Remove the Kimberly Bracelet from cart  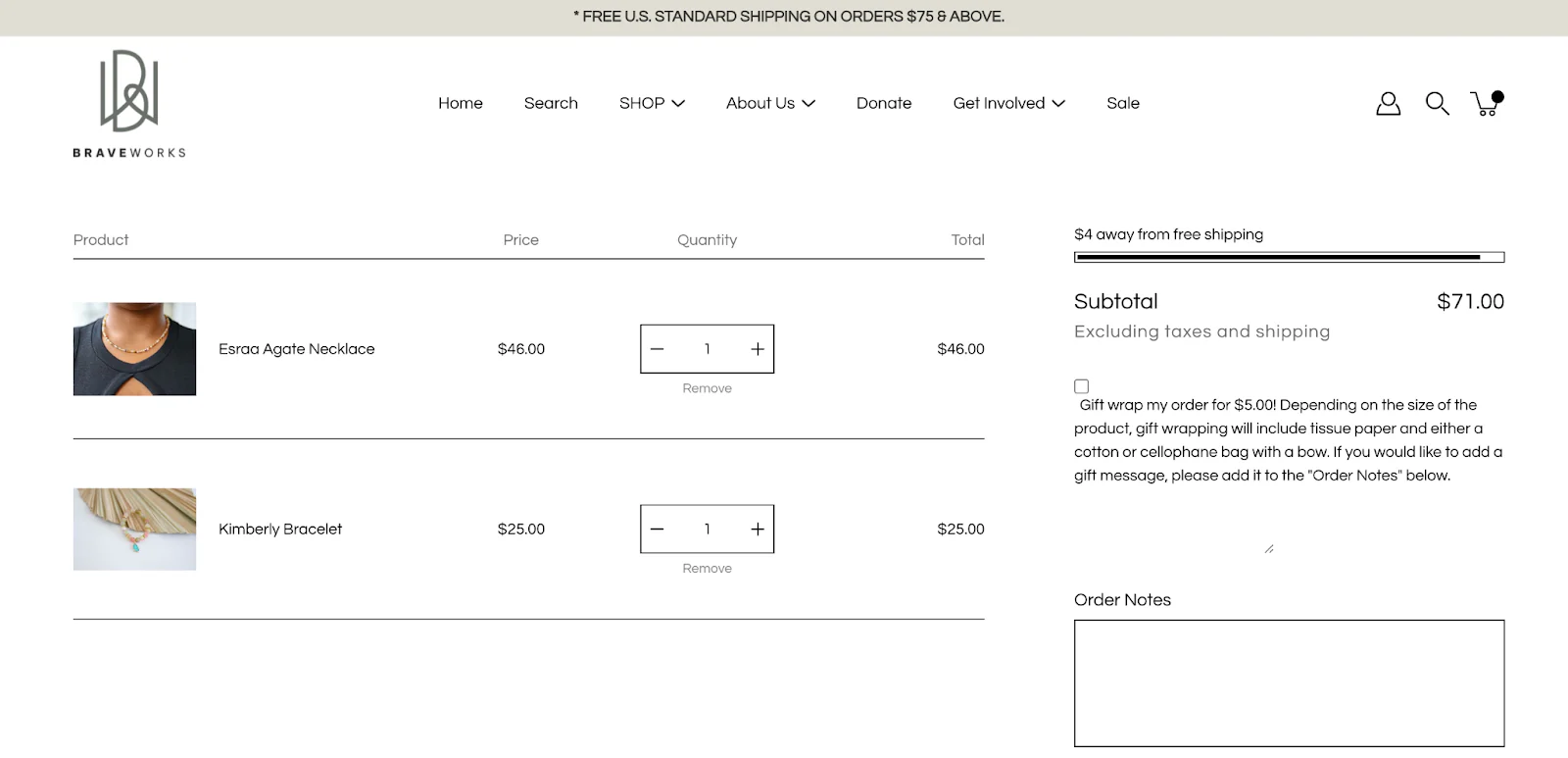[x=707, y=568]
